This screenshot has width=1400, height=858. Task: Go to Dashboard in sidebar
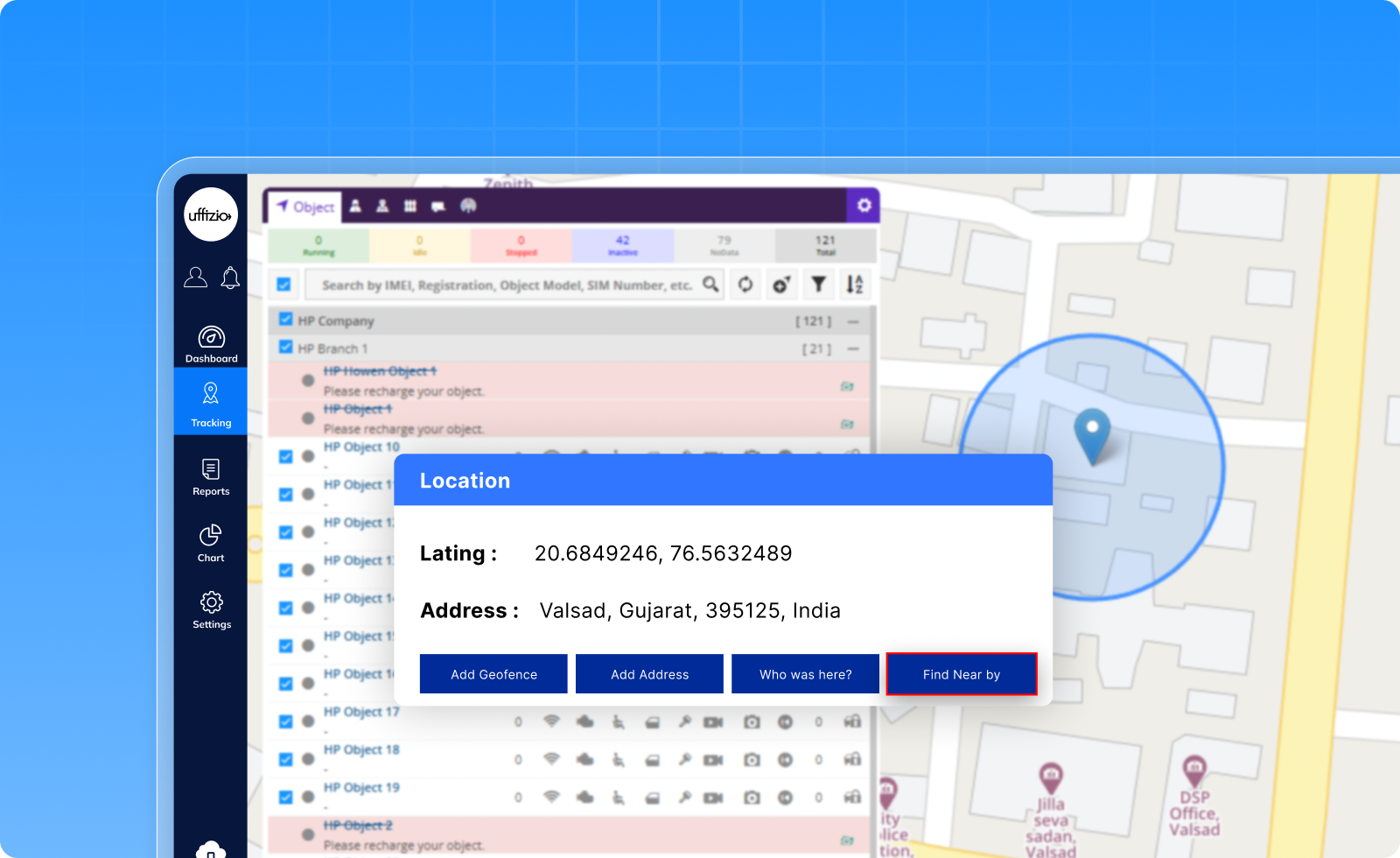211,344
